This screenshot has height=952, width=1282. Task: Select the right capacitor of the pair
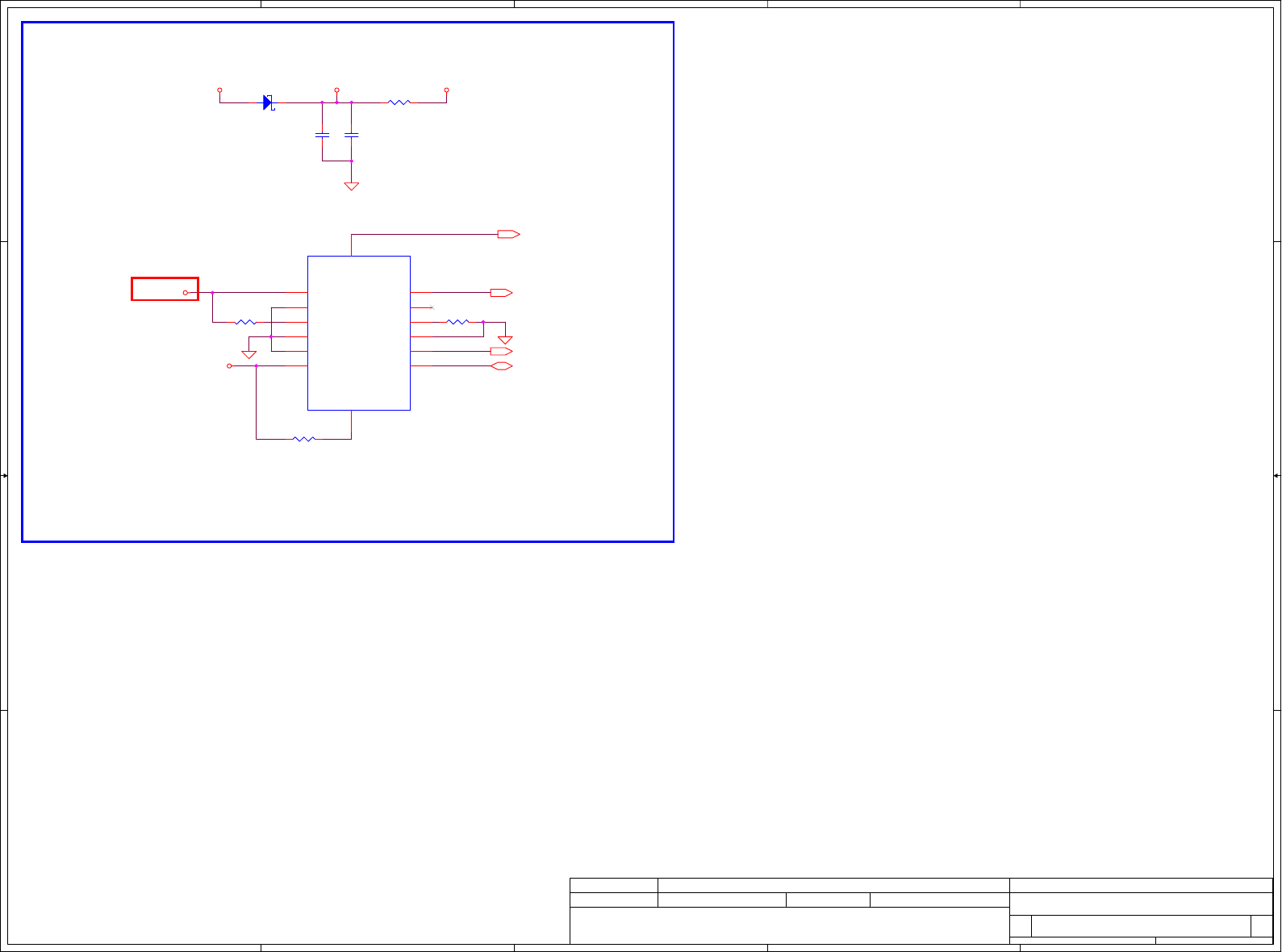351,135
